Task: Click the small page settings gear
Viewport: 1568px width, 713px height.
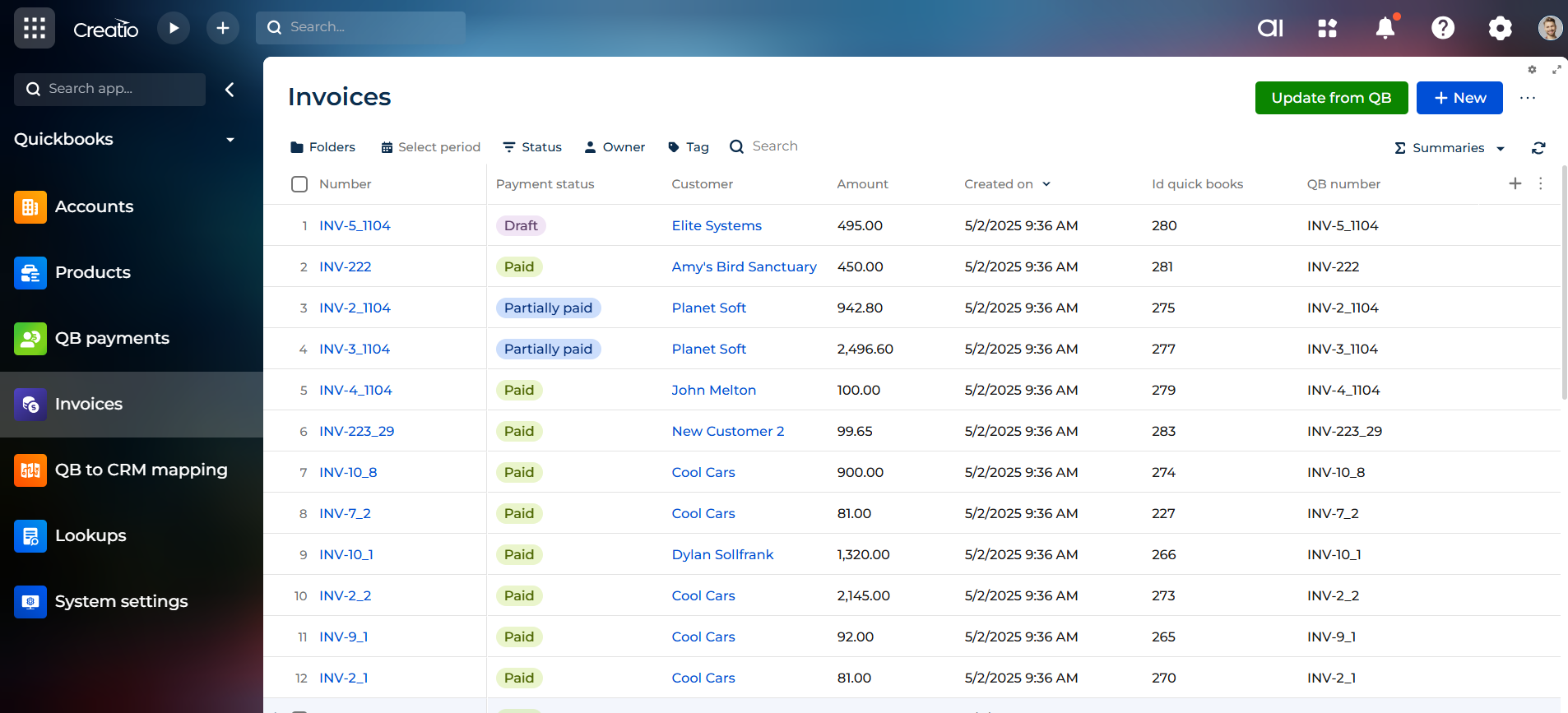Action: 1532,70
